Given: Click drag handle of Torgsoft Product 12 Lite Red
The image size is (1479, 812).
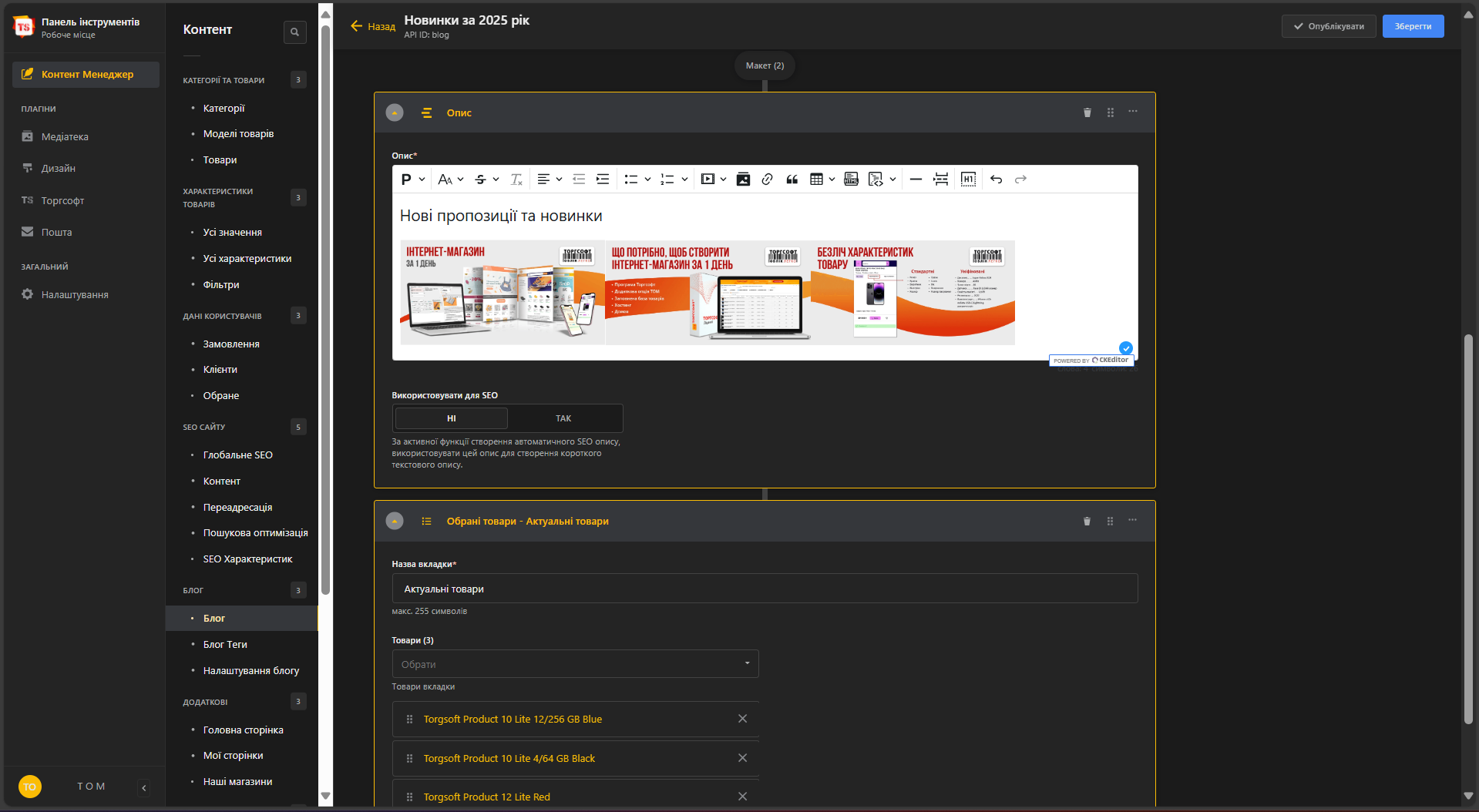Looking at the screenshot, I should point(409,797).
